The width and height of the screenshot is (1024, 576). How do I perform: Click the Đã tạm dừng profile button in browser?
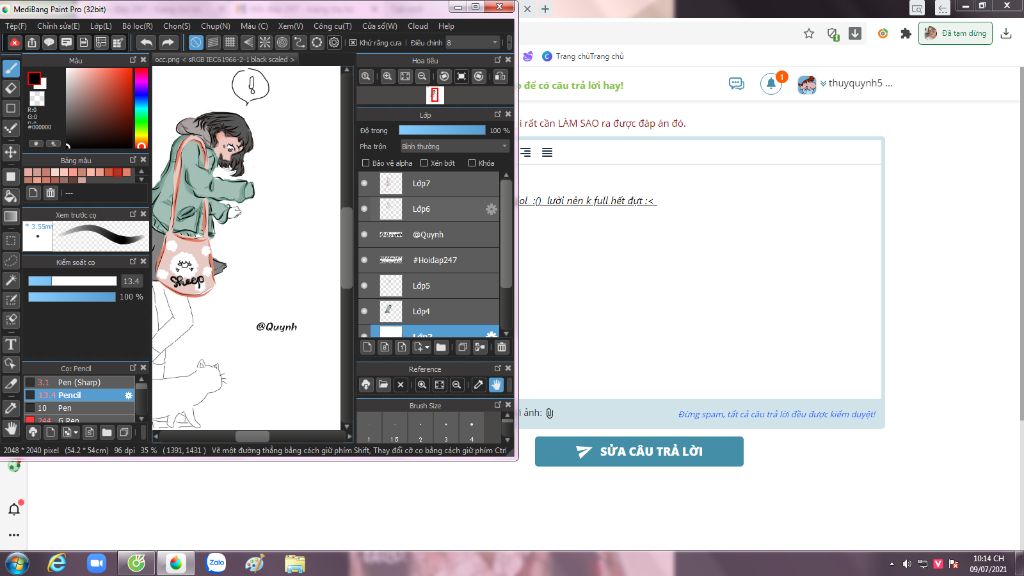(955, 33)
